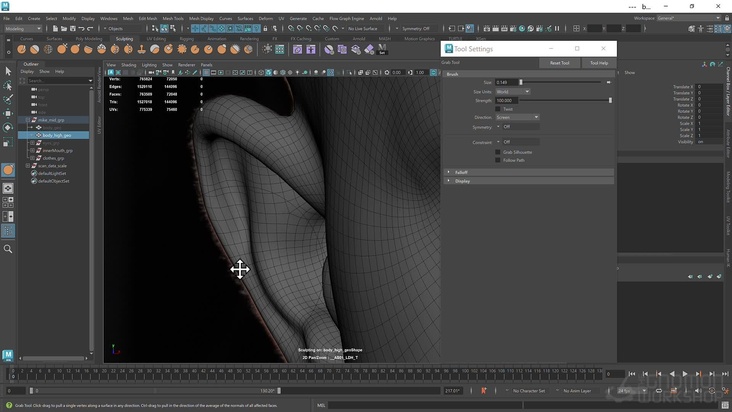Open the Direction dropdown set to Screen

coord(517,117)
